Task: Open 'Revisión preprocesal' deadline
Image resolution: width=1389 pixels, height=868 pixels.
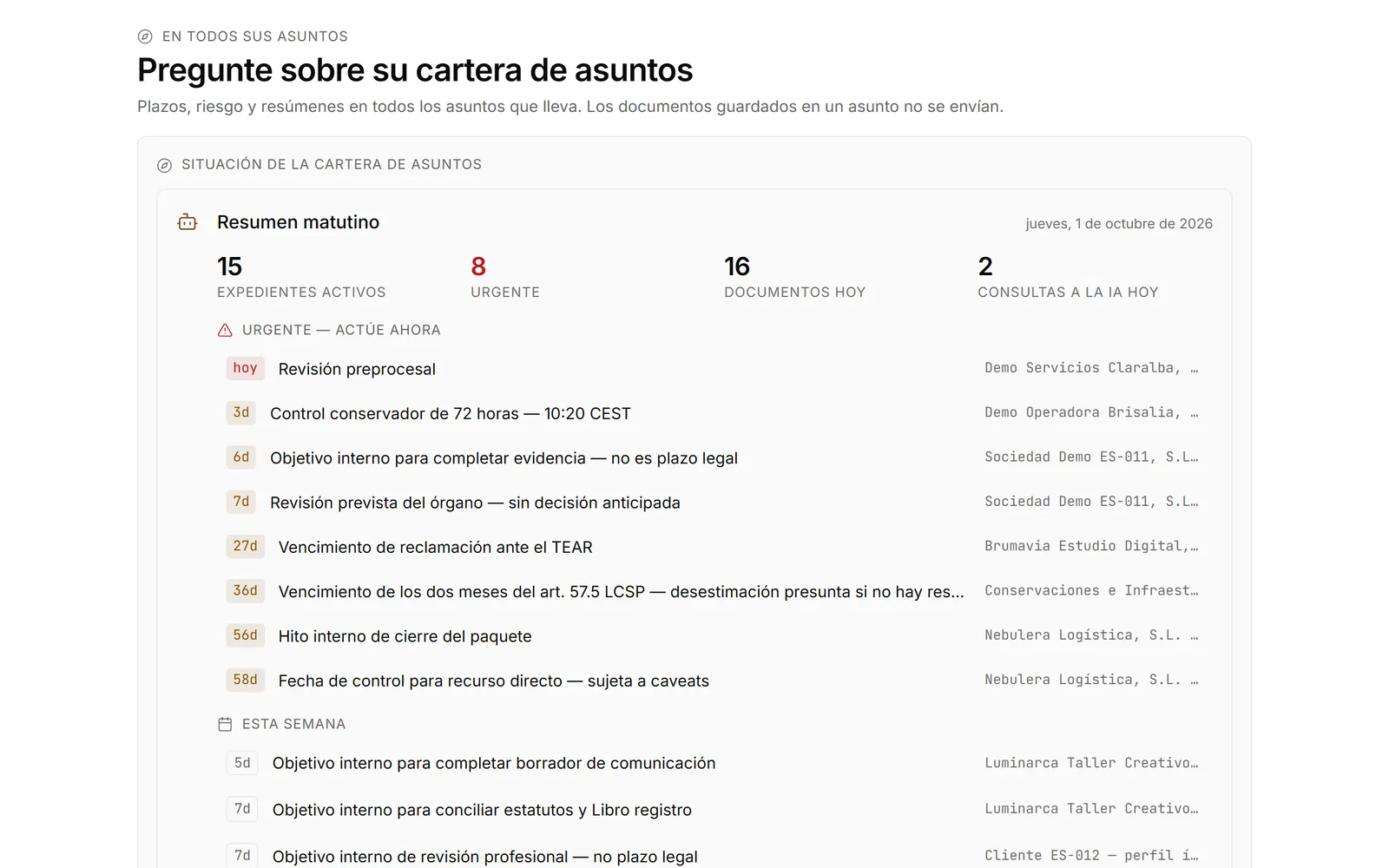Action: [x=357, y=369]
